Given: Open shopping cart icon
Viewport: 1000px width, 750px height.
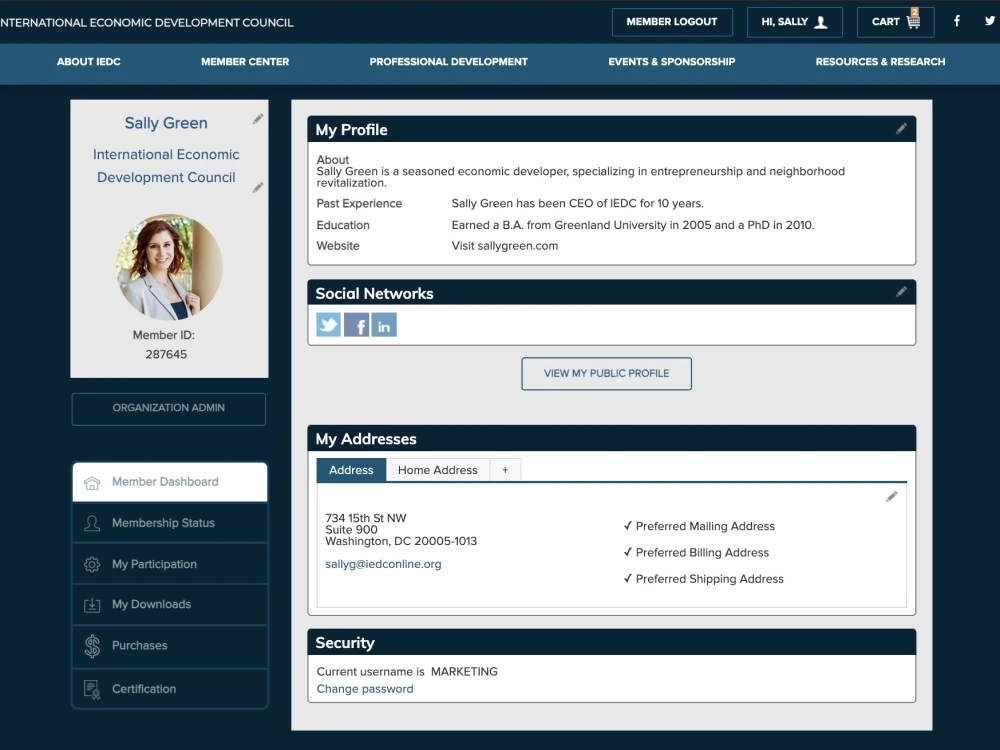Looking at the screenshot, I should point(913,20).
